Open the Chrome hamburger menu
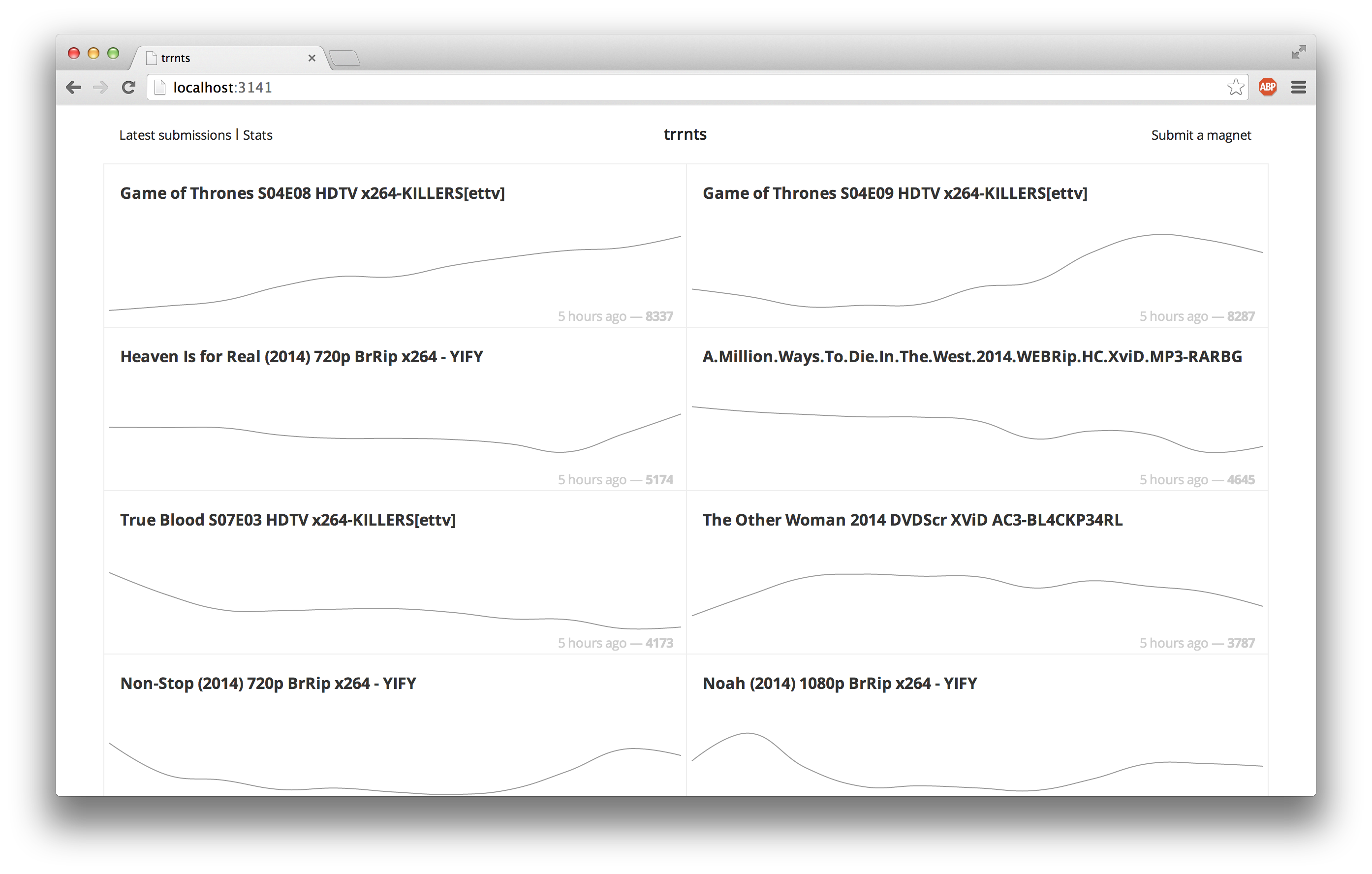 click(x=1299, y=87)
